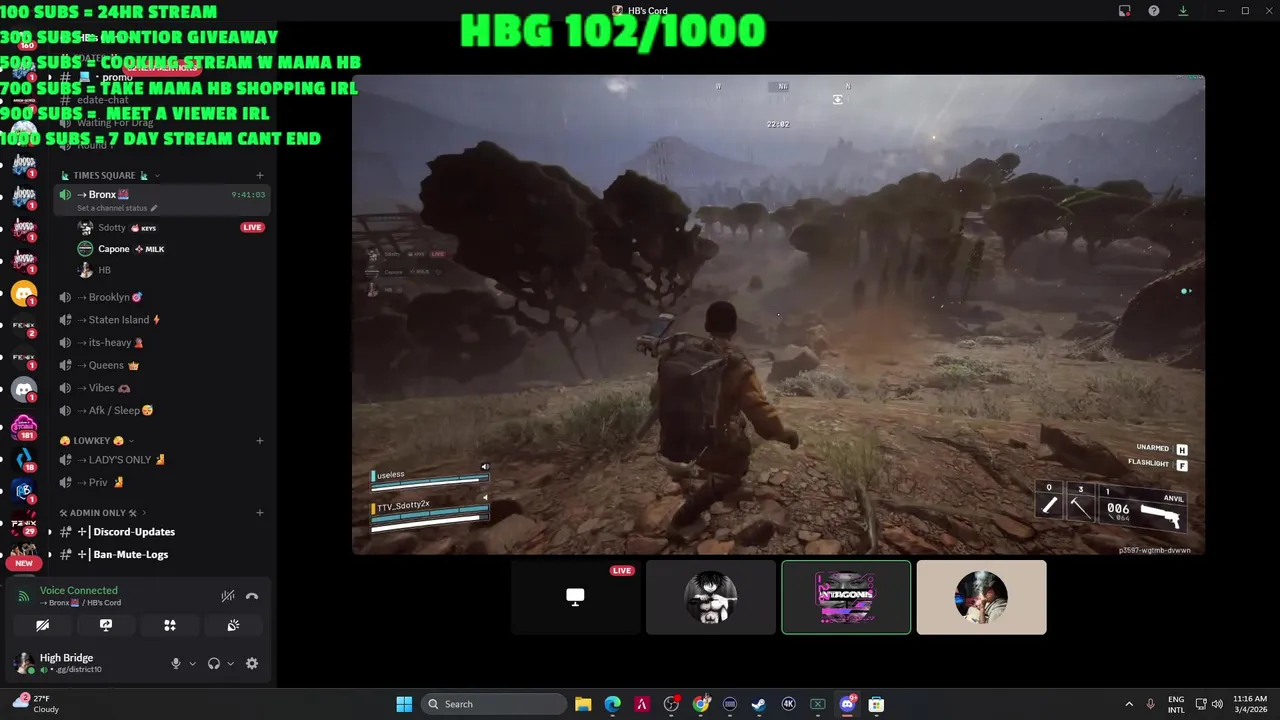Collapse the LOWKEY category
Viewport: 1280px width, 720px height.
point(97,440)
